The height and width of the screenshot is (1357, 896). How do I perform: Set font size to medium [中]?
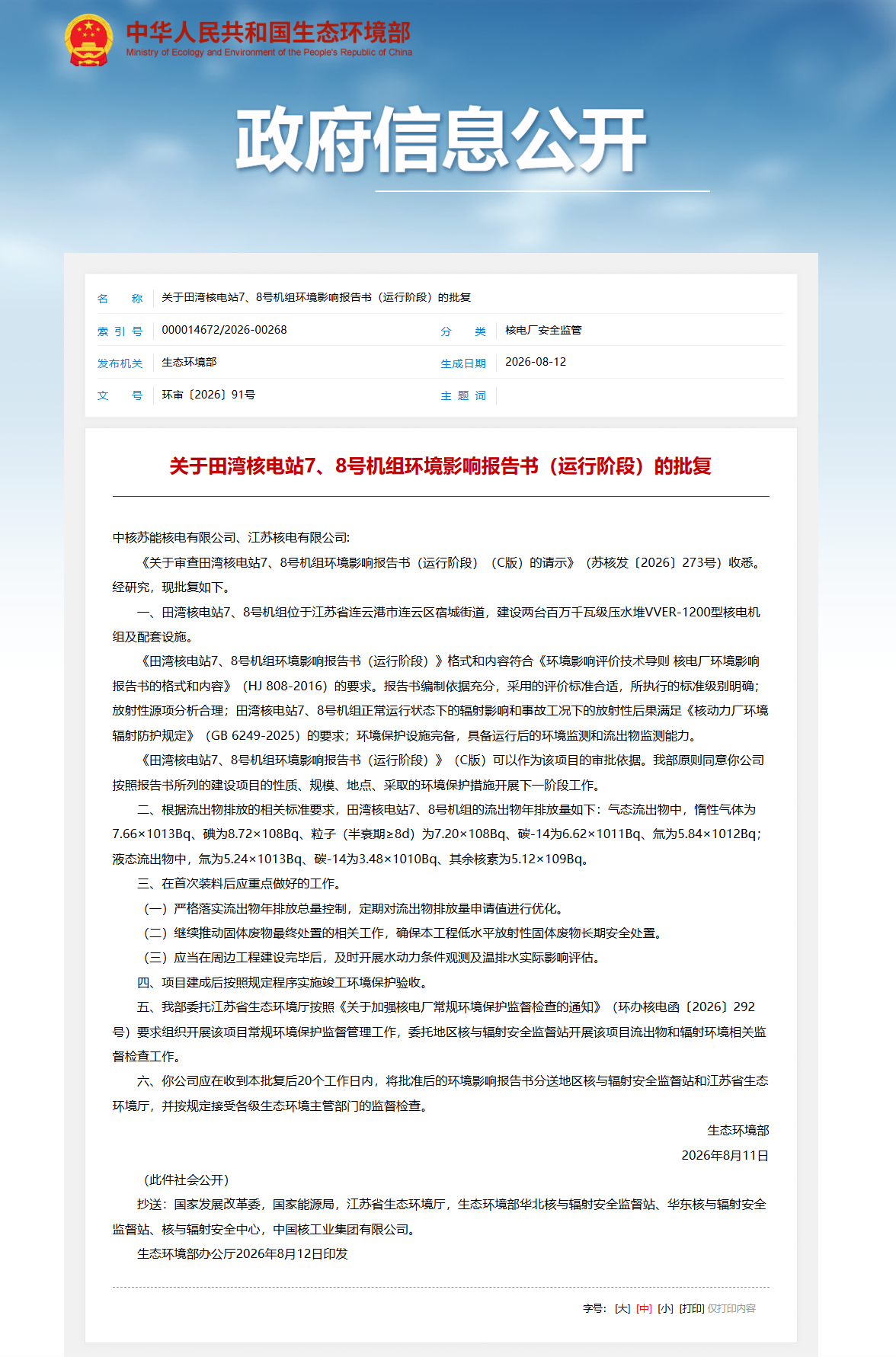[x=644, y=1308]
